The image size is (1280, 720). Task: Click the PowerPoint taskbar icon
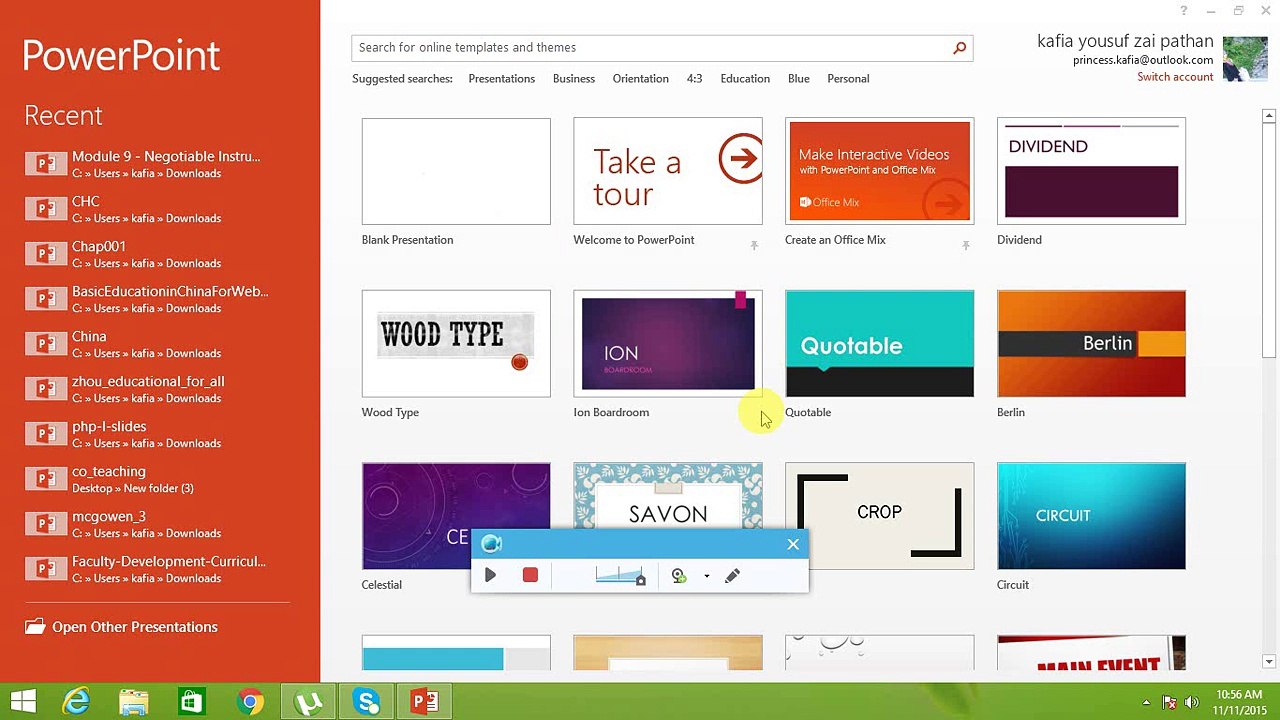425,702
